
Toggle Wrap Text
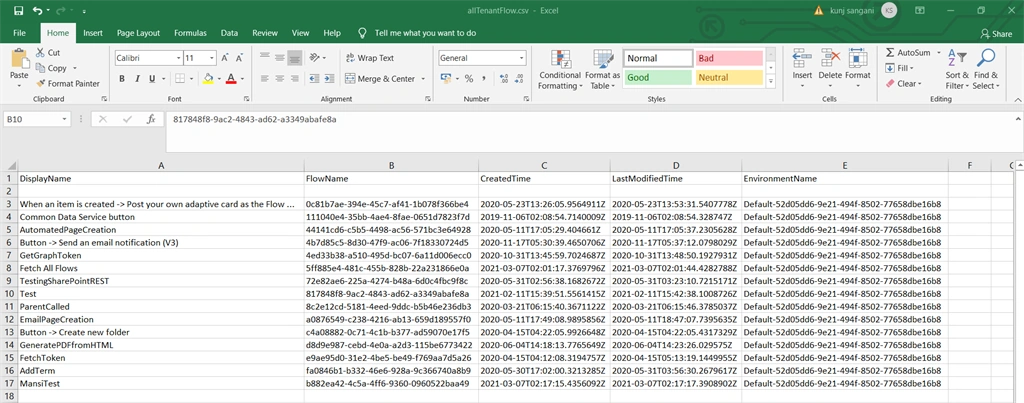[370, 58]
